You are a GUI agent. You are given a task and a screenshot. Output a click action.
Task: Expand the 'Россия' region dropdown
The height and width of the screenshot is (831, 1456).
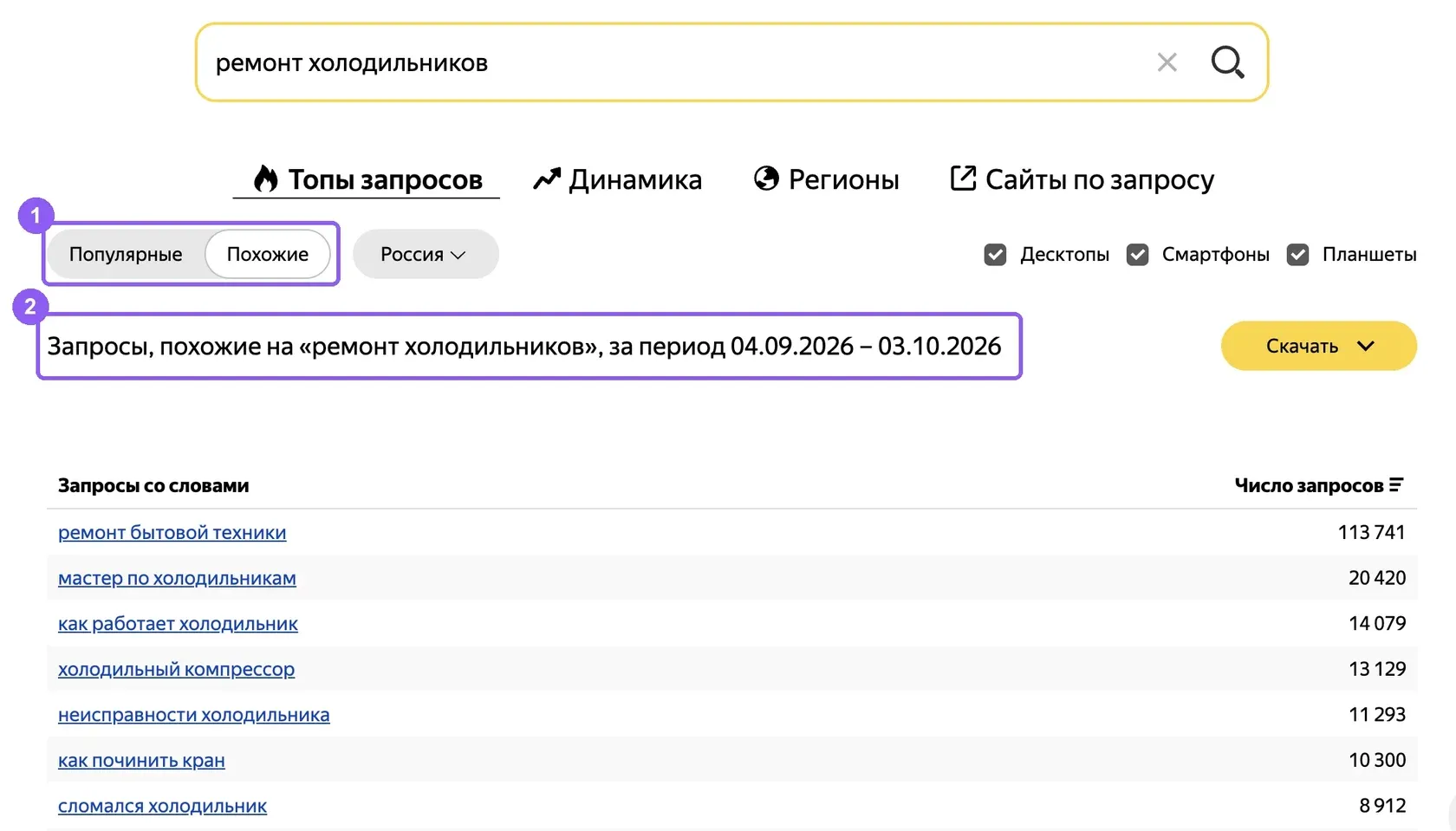pyautogui.click(x=425, y=254)
